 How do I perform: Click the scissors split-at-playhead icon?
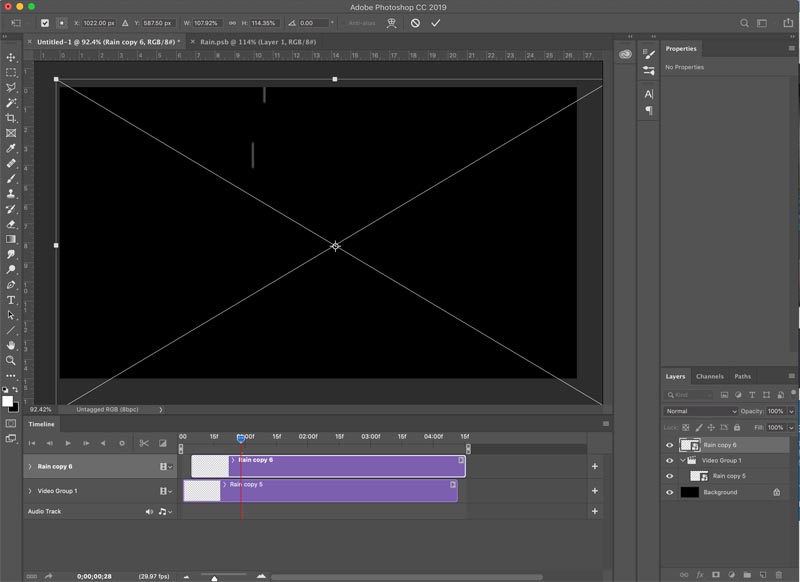click(x=144, y=443)
